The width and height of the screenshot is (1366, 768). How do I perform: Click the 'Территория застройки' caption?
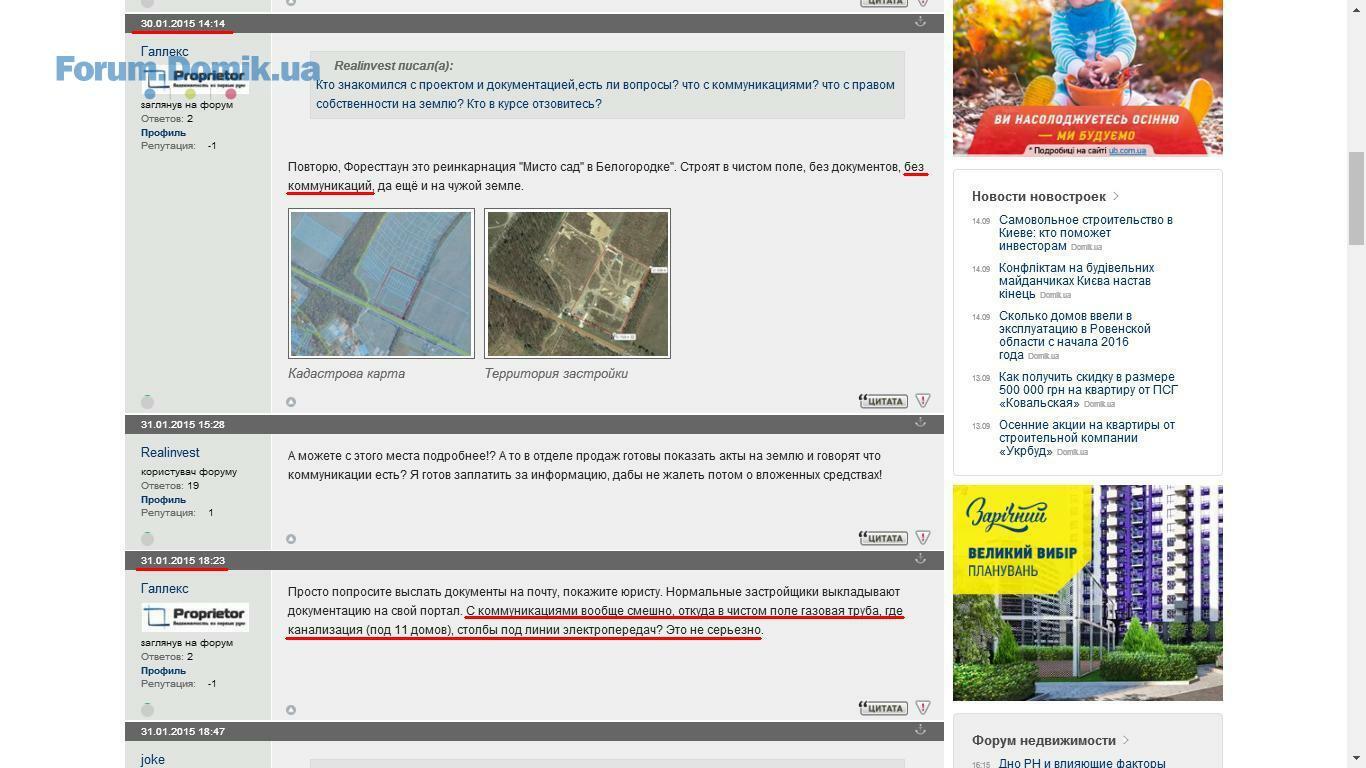coord(556,373)
